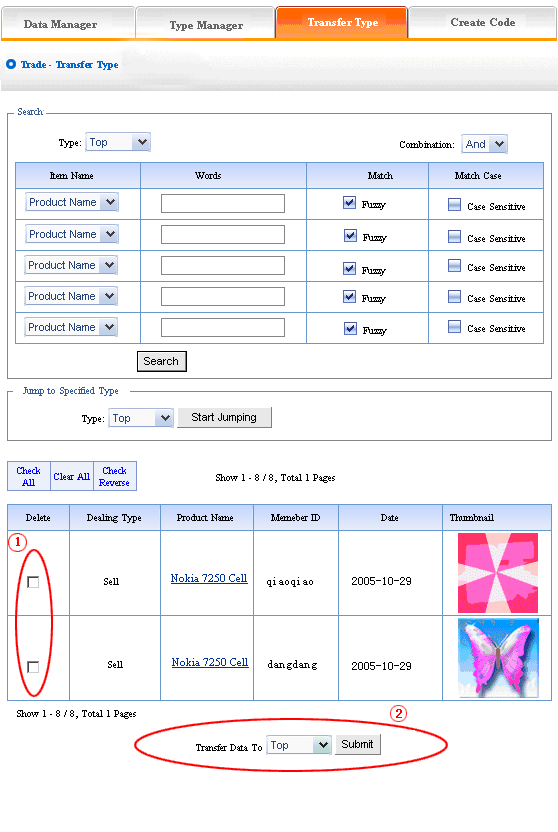Click the Clear All link
558x832 pixels.
tap(72, 476)
